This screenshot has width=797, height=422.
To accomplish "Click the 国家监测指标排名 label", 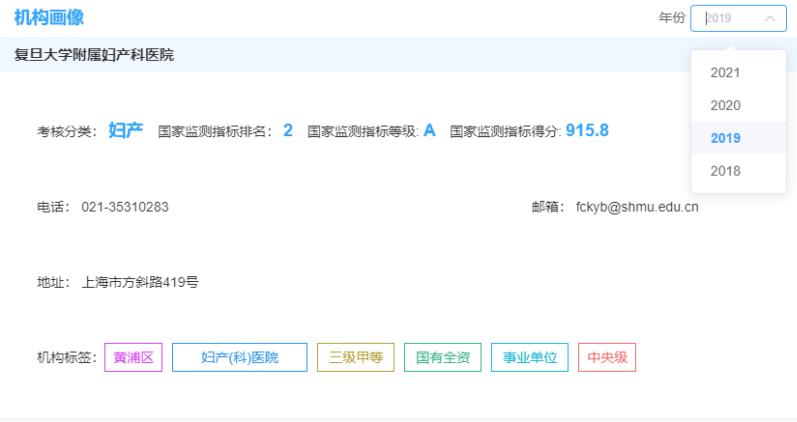I will coord(215,132).
